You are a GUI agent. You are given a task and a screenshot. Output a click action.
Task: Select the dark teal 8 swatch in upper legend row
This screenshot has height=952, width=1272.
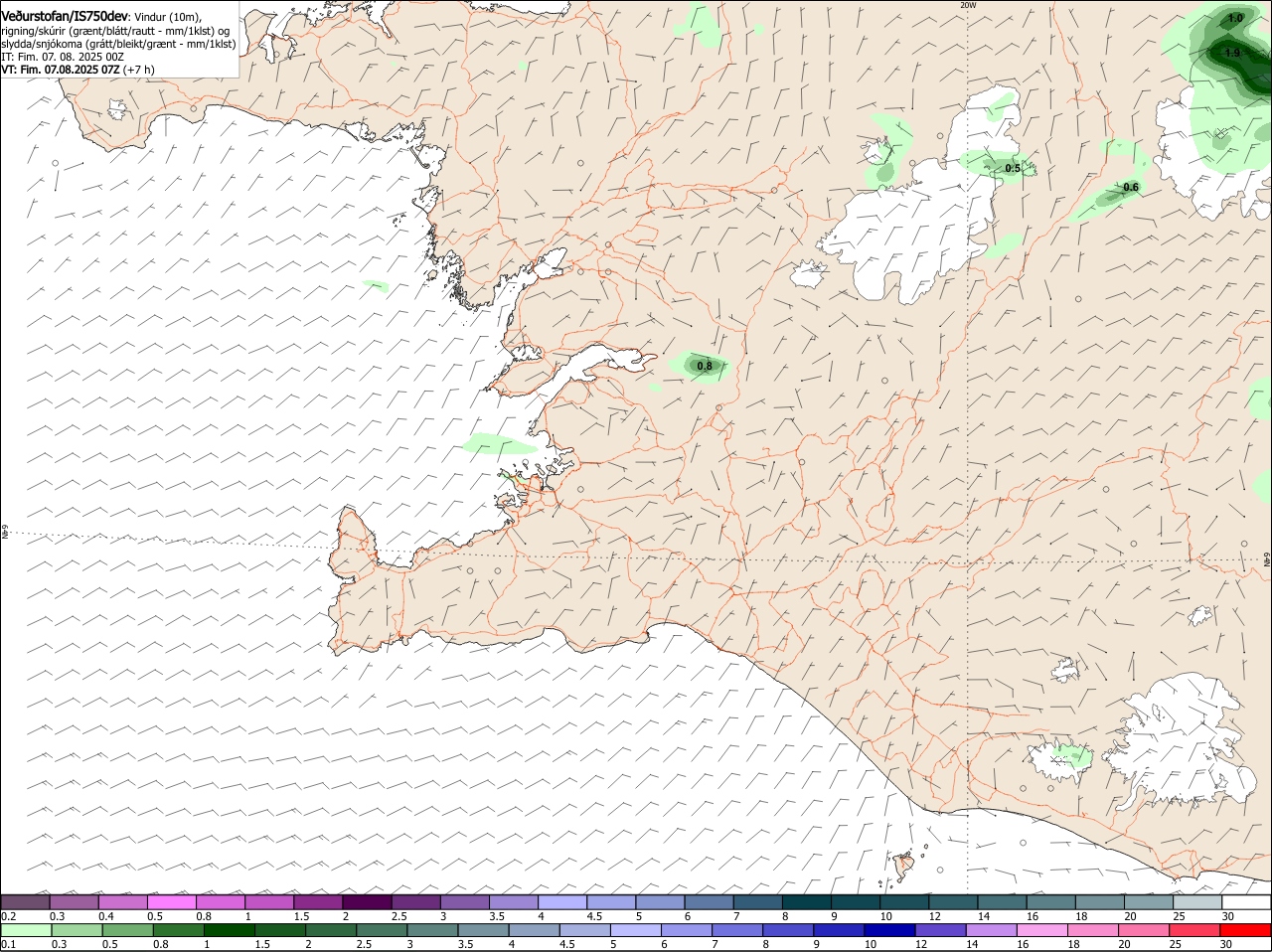pos(807,901)
